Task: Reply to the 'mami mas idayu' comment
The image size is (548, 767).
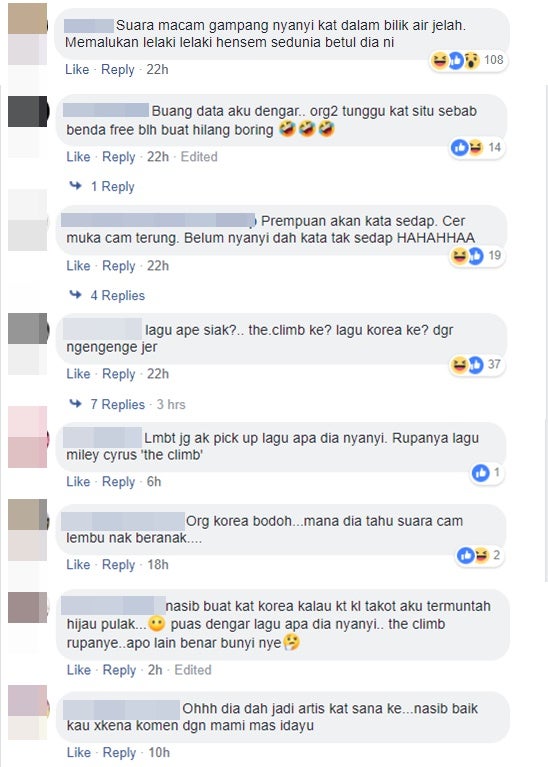Action: [119, 753]
